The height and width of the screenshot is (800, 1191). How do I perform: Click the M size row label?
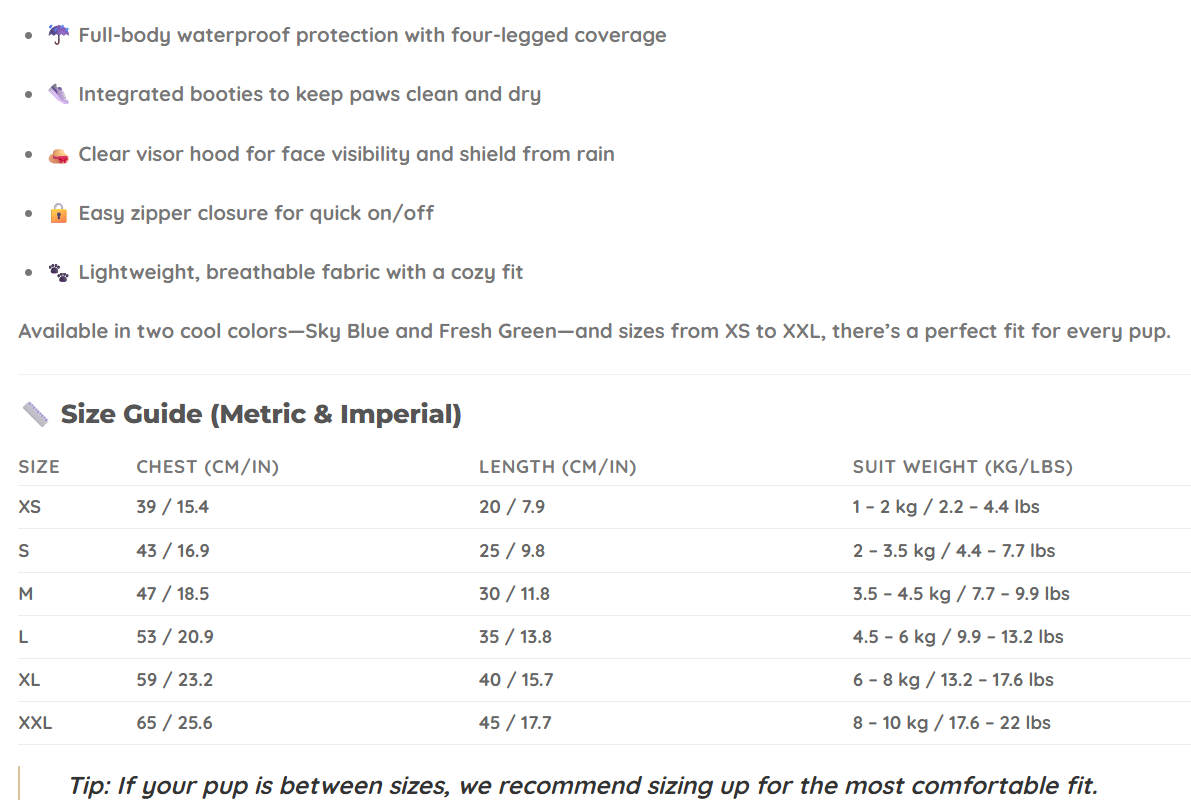(x=26, y=594)
